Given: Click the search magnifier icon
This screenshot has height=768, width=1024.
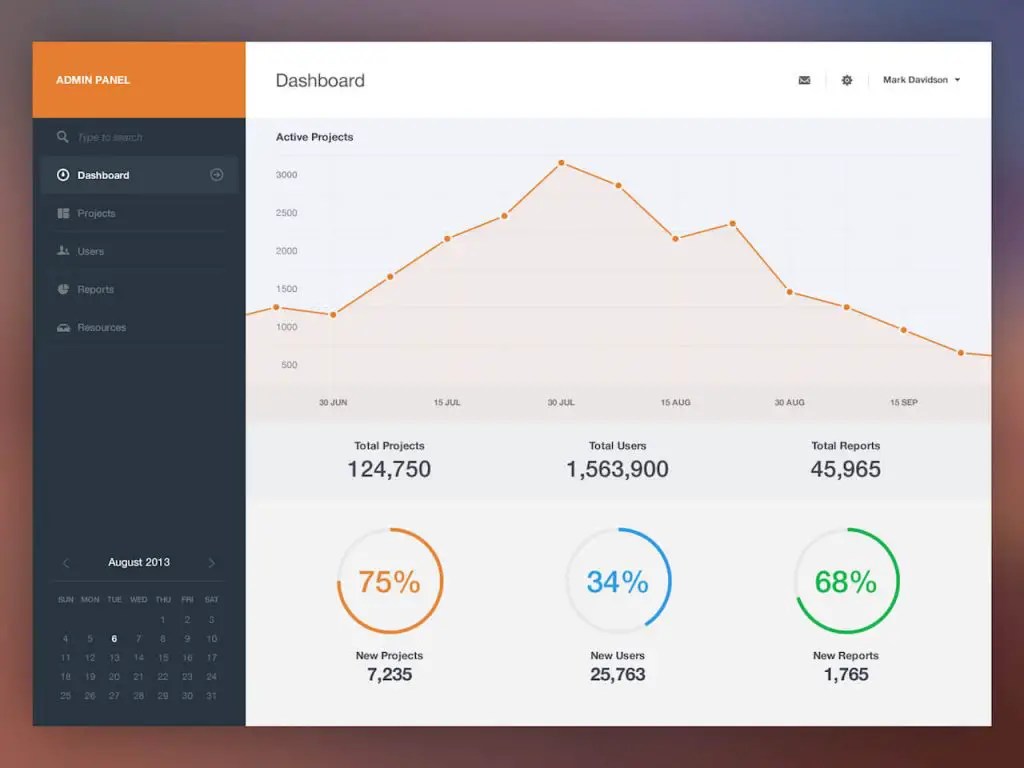Looking at the screenshot, I should 62,137.
